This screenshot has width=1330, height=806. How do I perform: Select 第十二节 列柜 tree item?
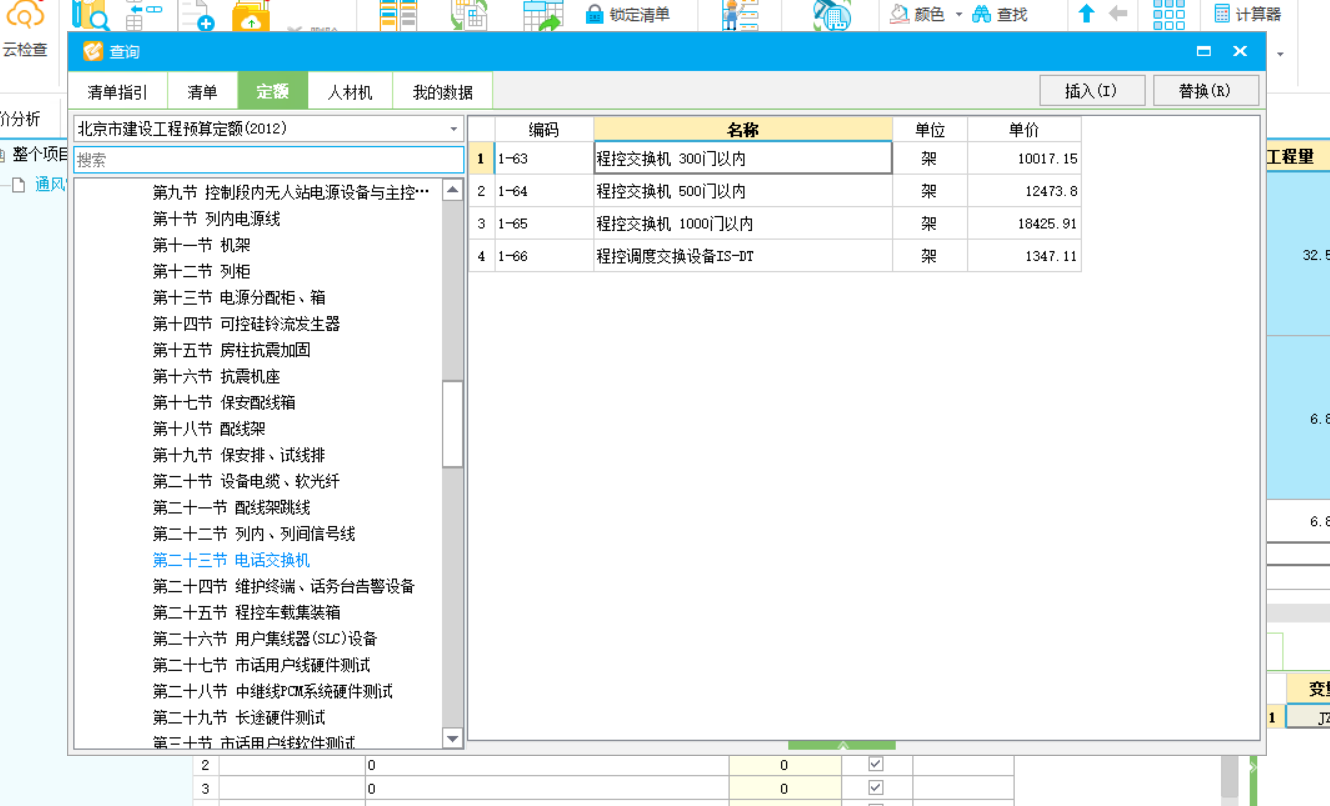pyautogui.click(x=201, y=271)
